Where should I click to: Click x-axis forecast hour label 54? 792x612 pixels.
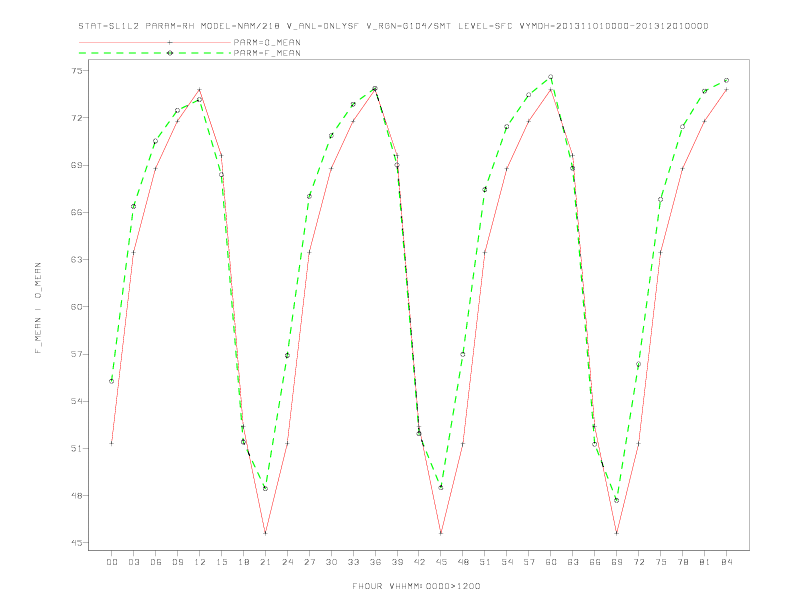[x=507, y=562]
